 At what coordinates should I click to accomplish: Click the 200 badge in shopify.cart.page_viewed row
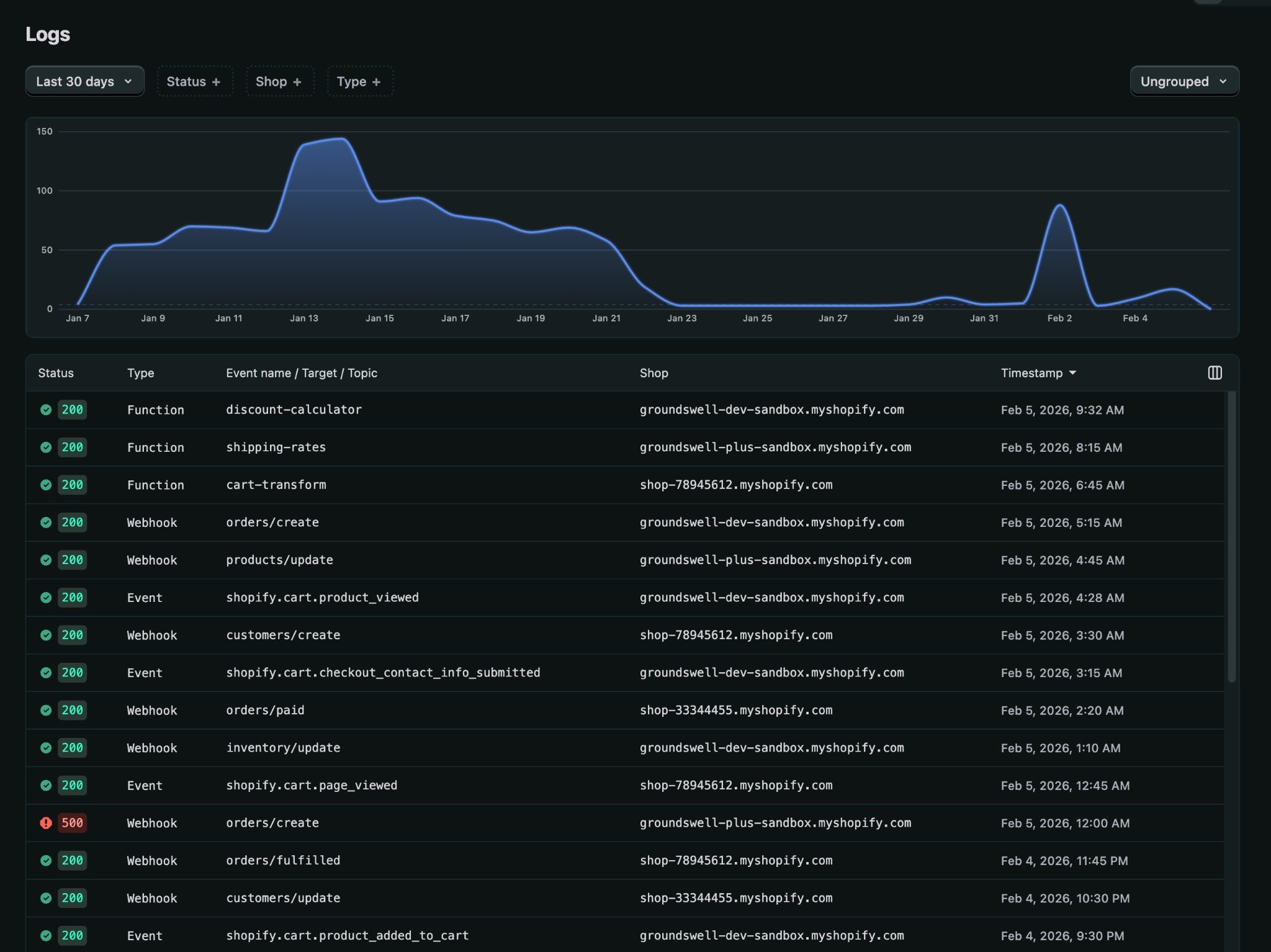[72, 785]
